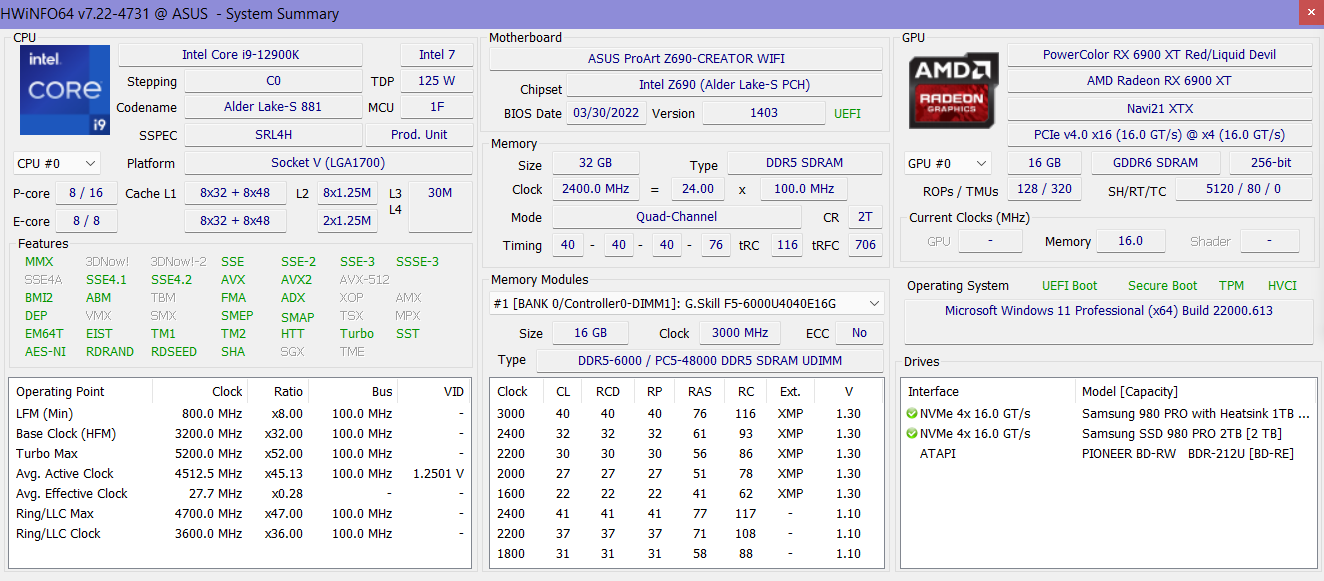
Task: Click the Intel Z690 chipset field
Action: coord(724,85)
